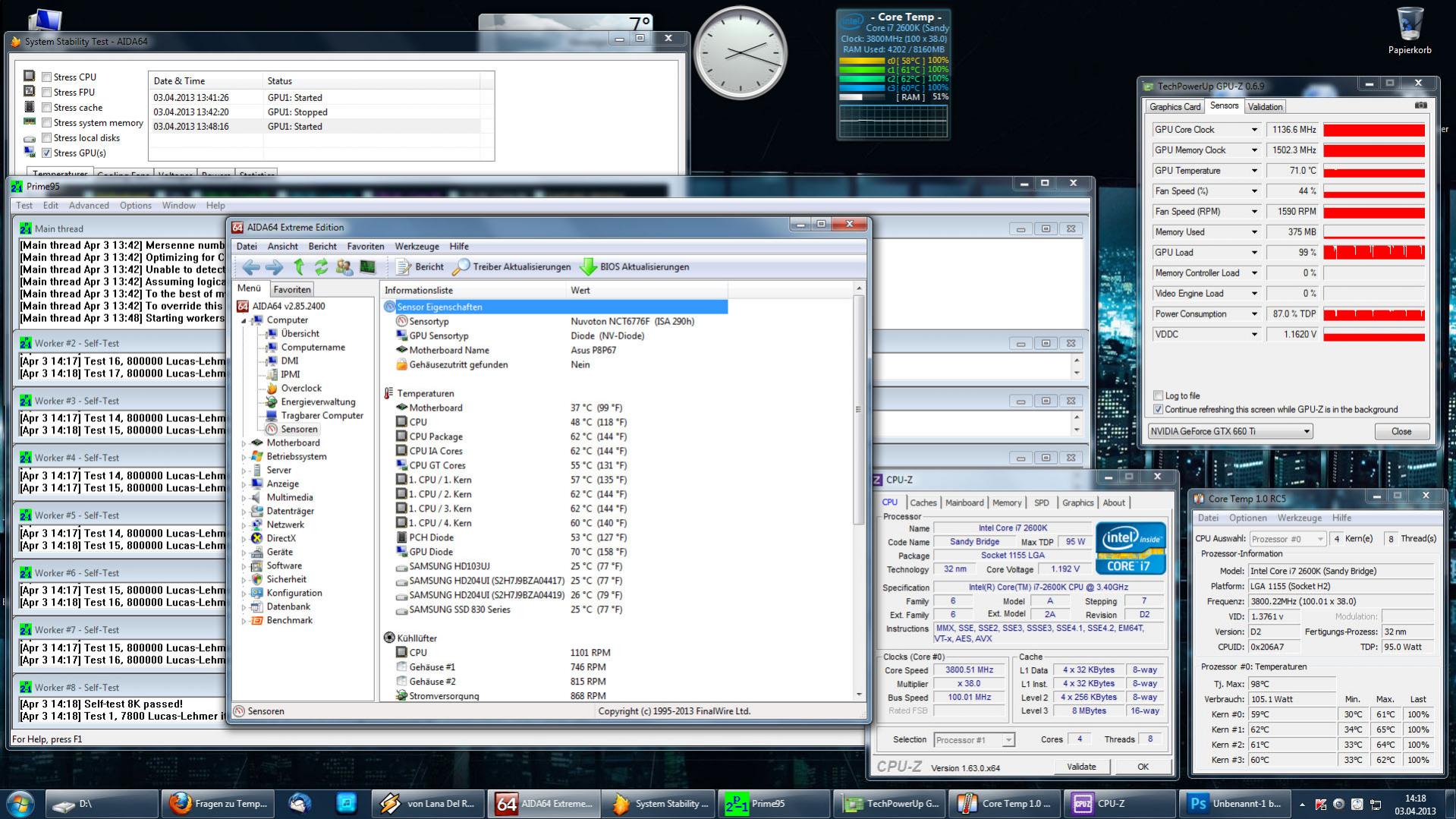
Task: Click the Windows Start orb
Action: [x=20, y=803]
